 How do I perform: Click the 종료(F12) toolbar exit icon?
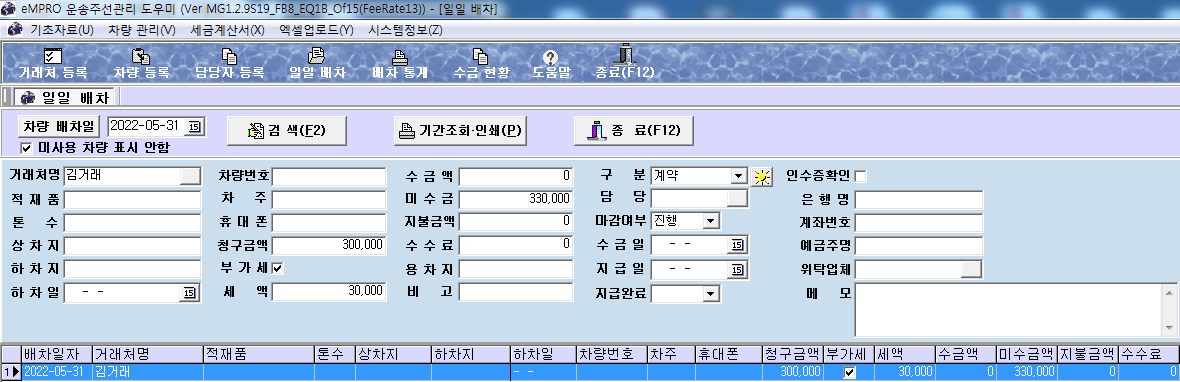pos(625,55)
